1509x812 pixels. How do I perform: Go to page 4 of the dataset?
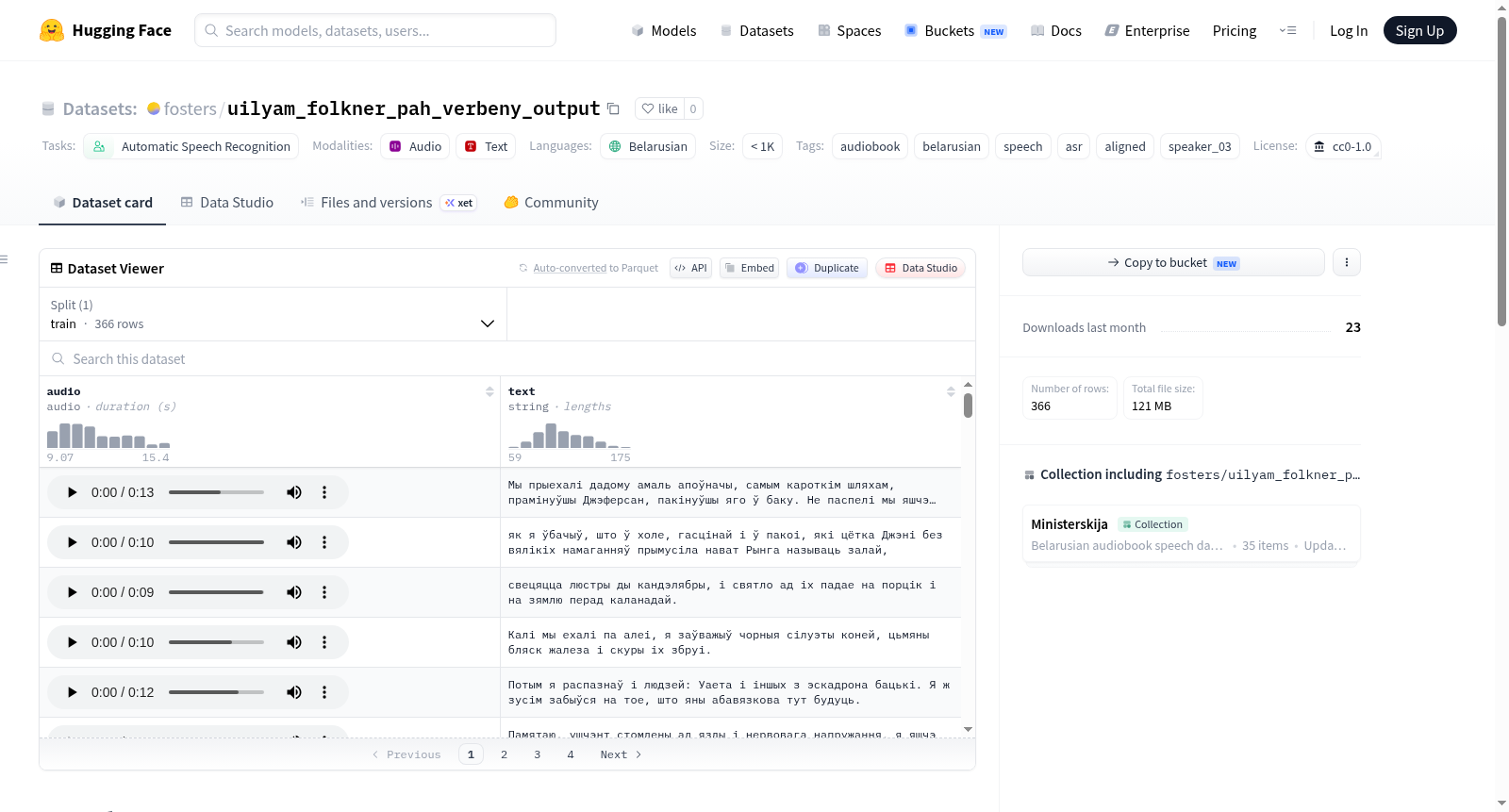coord(571,754)
